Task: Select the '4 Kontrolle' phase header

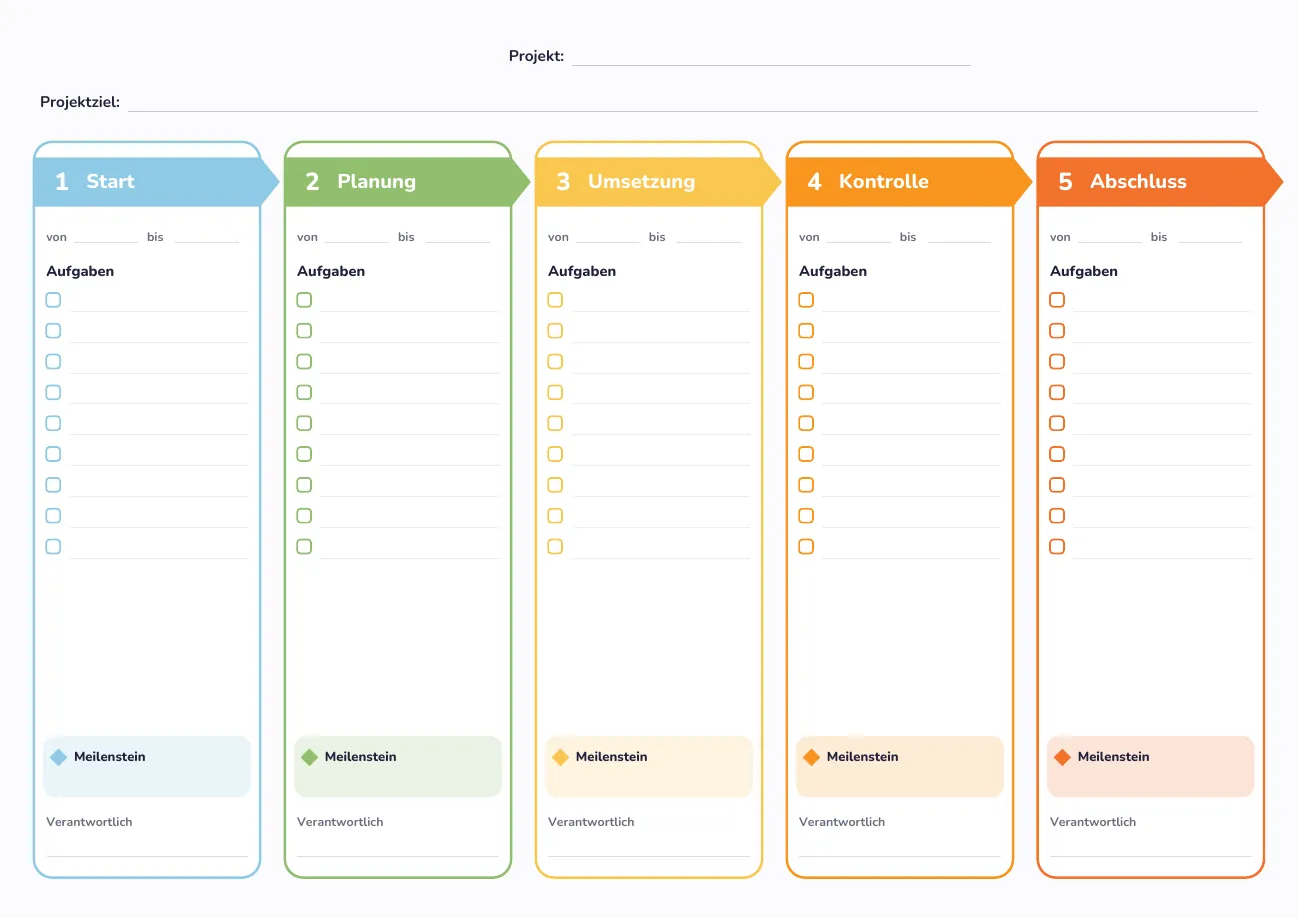Action: 910,182
